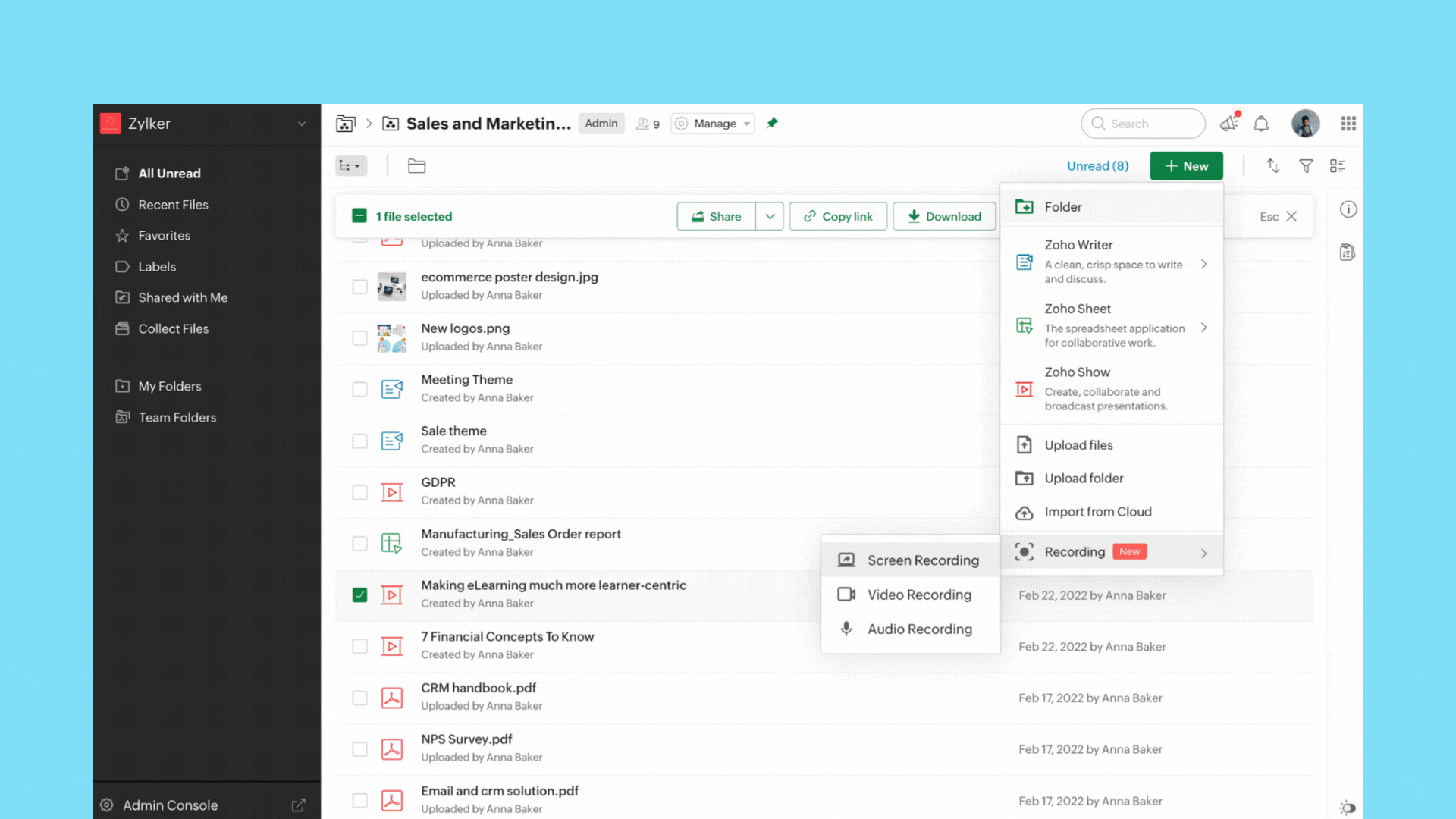Open the tree view dropdown in toolbar
Image resolution: width=1456 pixels, height=819 pixels.
pos(351,166)
